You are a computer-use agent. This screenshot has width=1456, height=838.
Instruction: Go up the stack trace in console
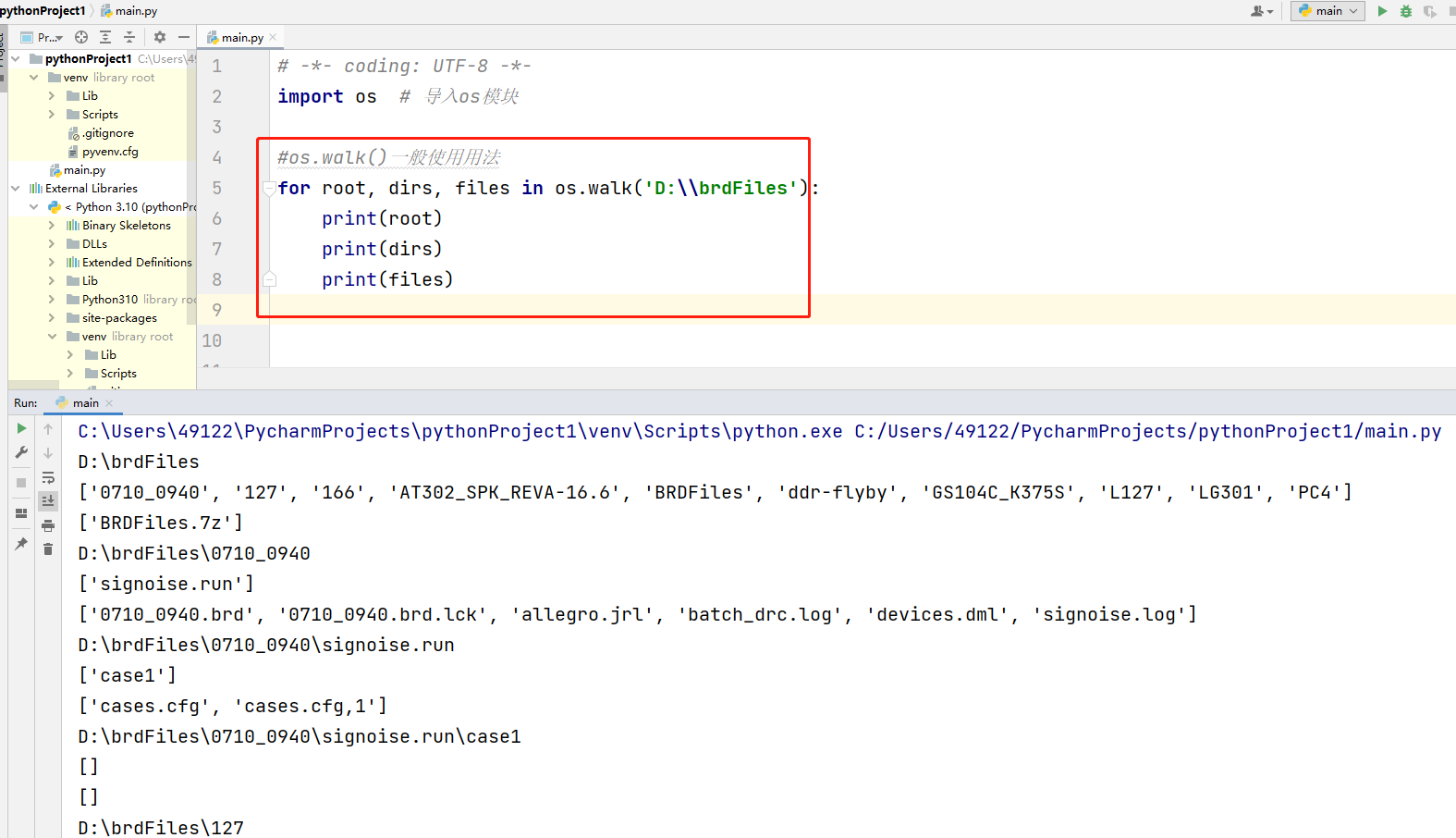pos(48,429)
